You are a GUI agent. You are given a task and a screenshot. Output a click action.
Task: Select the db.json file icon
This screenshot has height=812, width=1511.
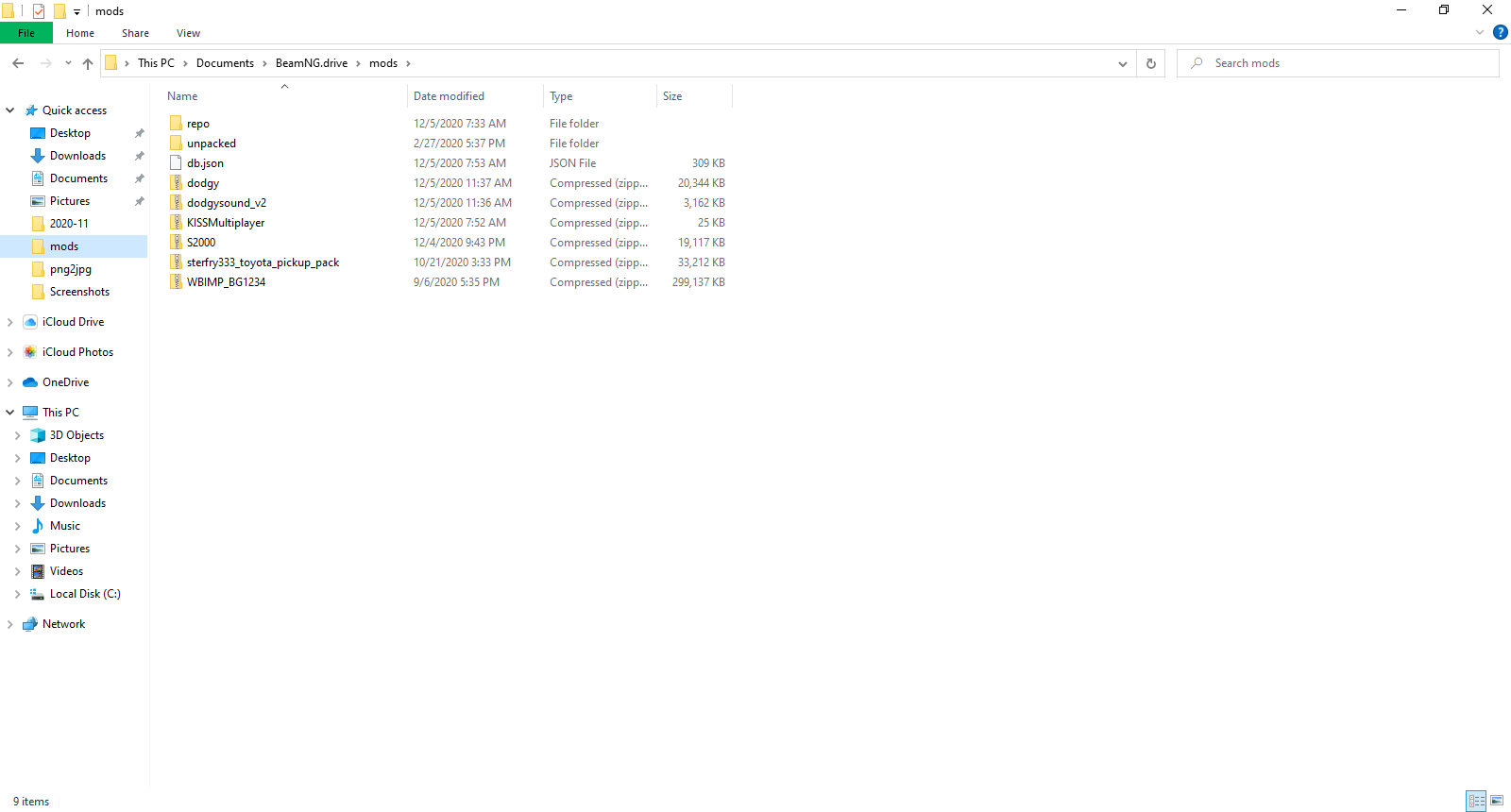176,162
